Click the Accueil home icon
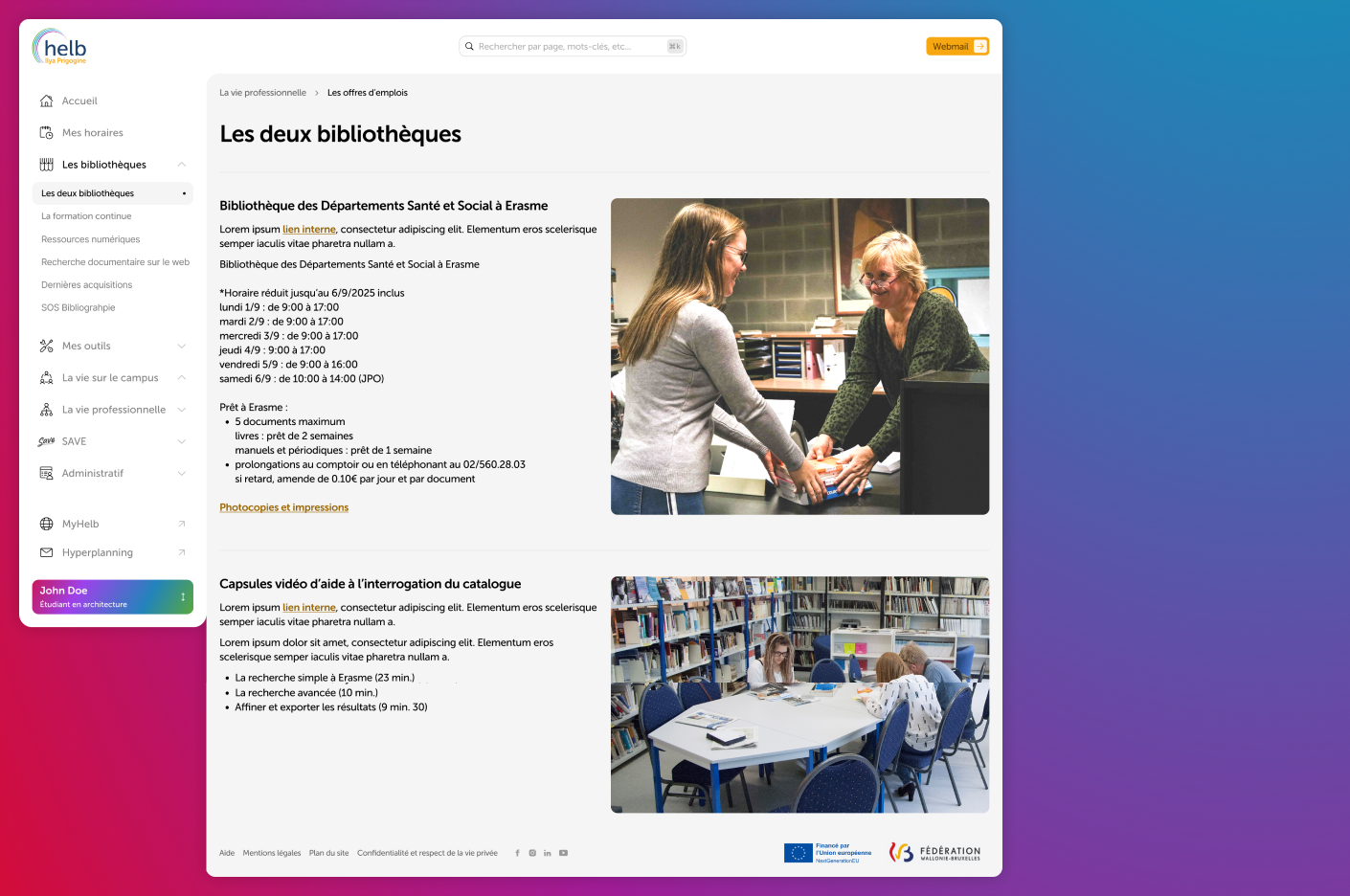This screenshot has height=896, width=1350. [46, 101]
